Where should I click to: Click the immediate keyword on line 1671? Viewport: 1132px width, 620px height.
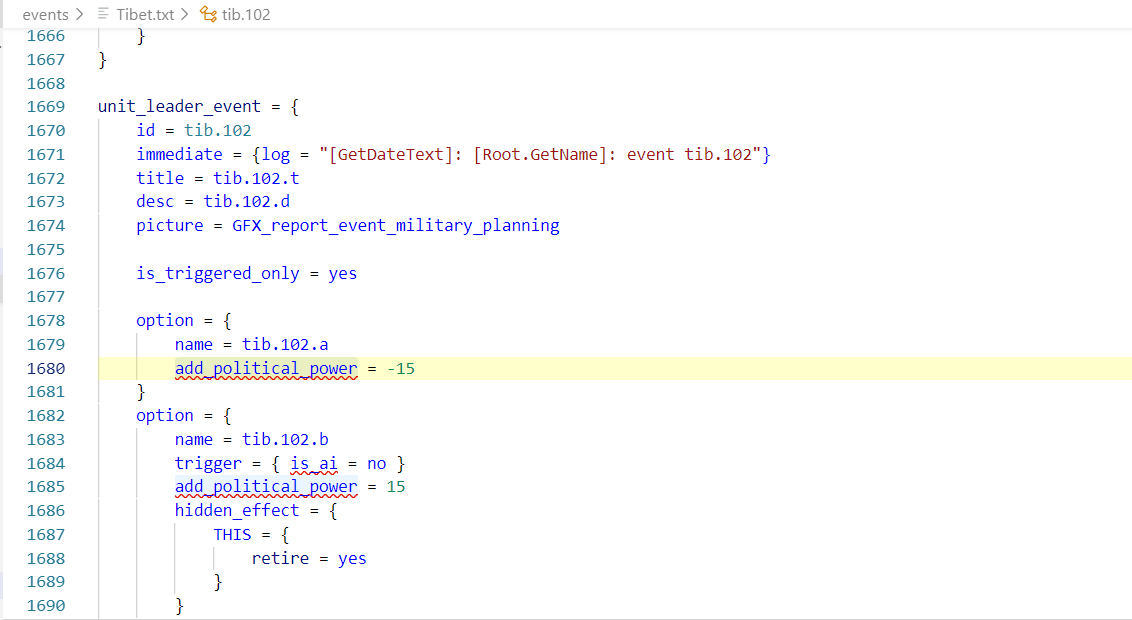click(x=179, y=154)
